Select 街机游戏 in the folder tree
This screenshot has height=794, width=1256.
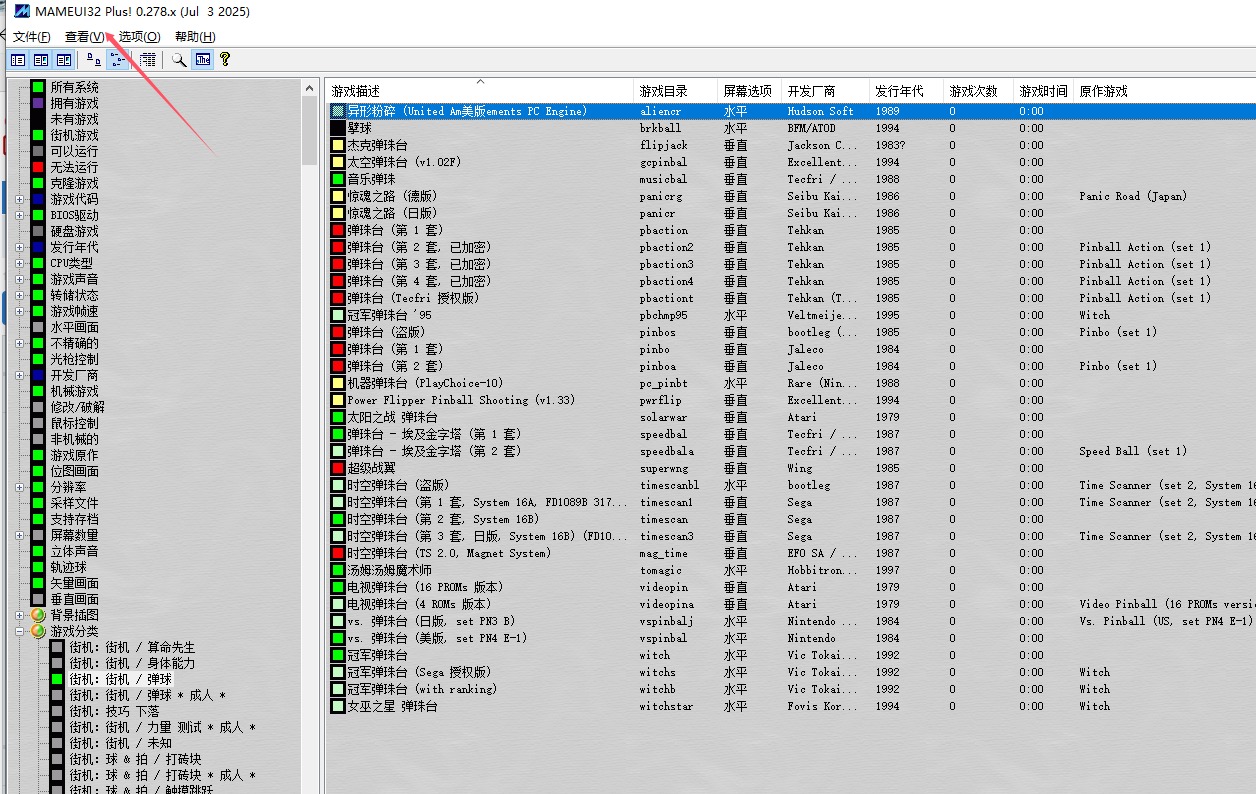(x=75, y=135)
